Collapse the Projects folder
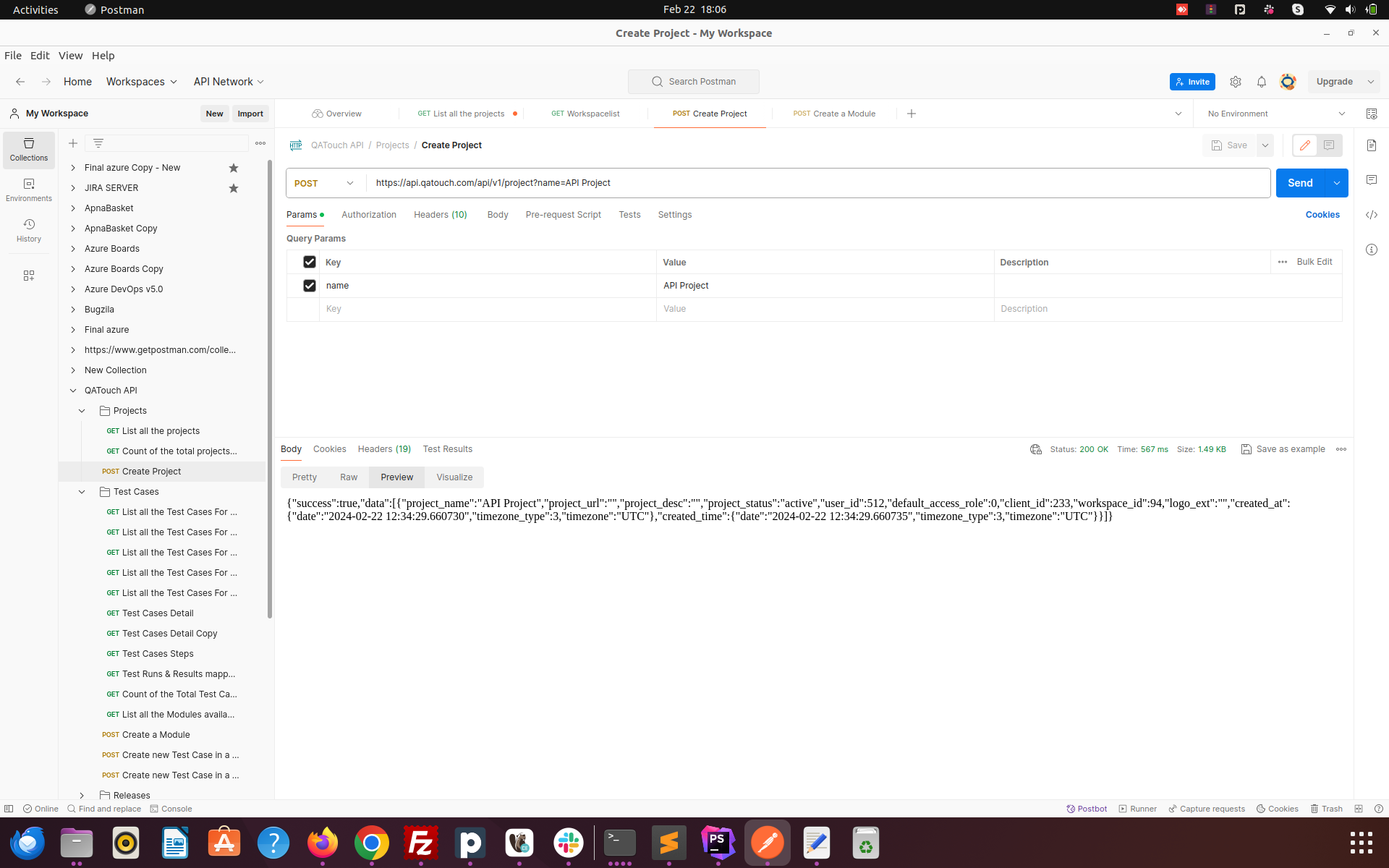This screenshot has width=1389, height=868. coord(81,410)
